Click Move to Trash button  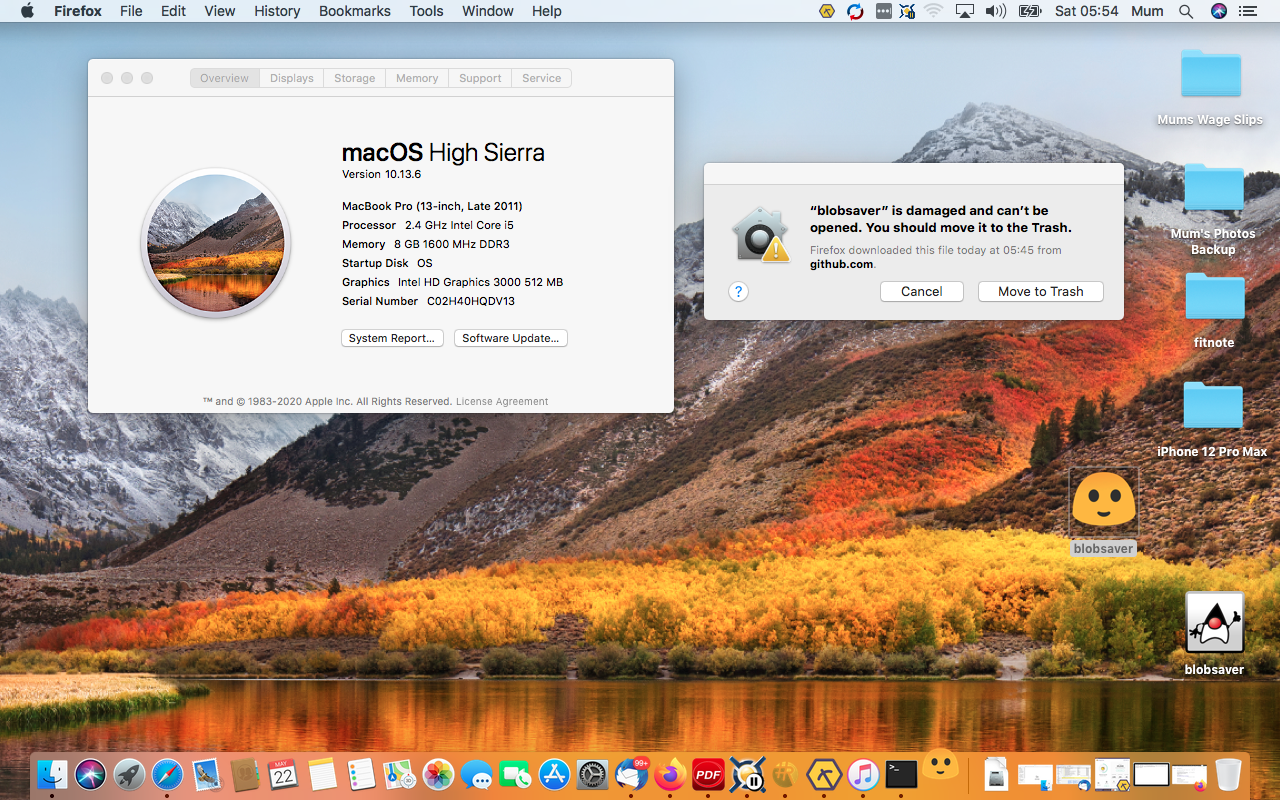coord(1041,291)
